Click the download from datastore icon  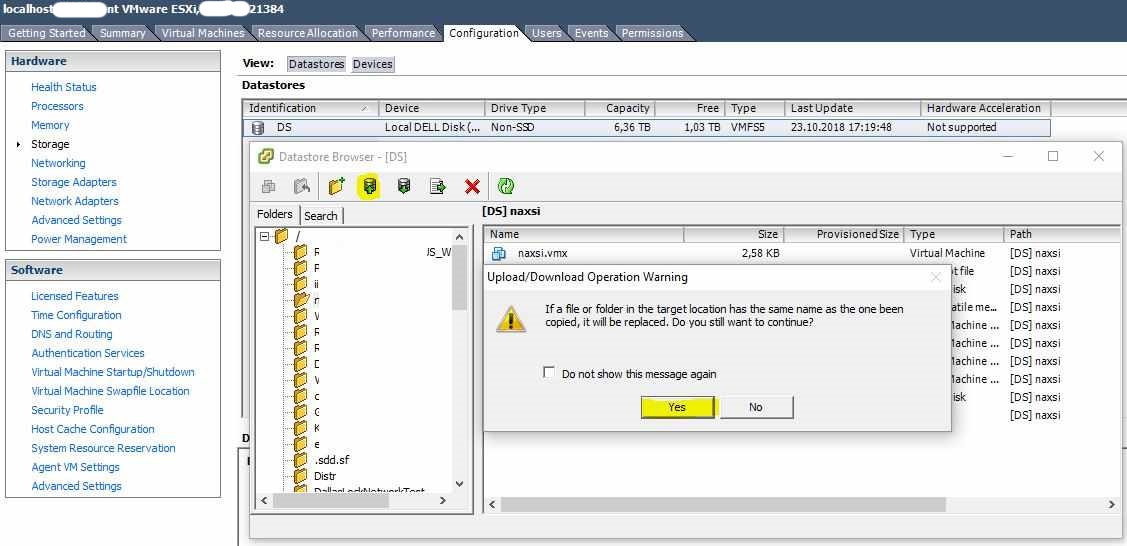click(x=404, y=187)
